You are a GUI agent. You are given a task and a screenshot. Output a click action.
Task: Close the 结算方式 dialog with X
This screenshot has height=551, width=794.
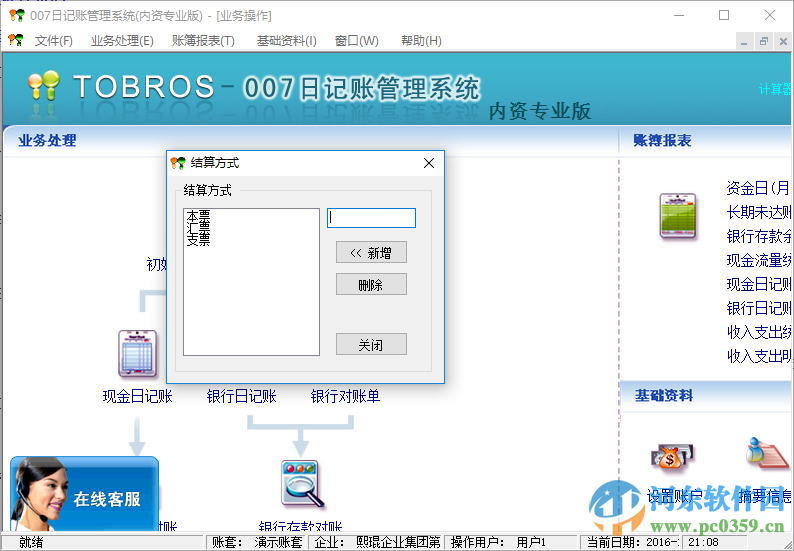coord(429,163)
